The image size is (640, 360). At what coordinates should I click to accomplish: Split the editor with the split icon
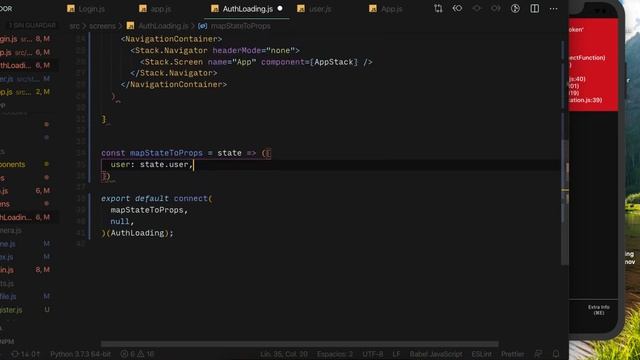tap(534, 9)
